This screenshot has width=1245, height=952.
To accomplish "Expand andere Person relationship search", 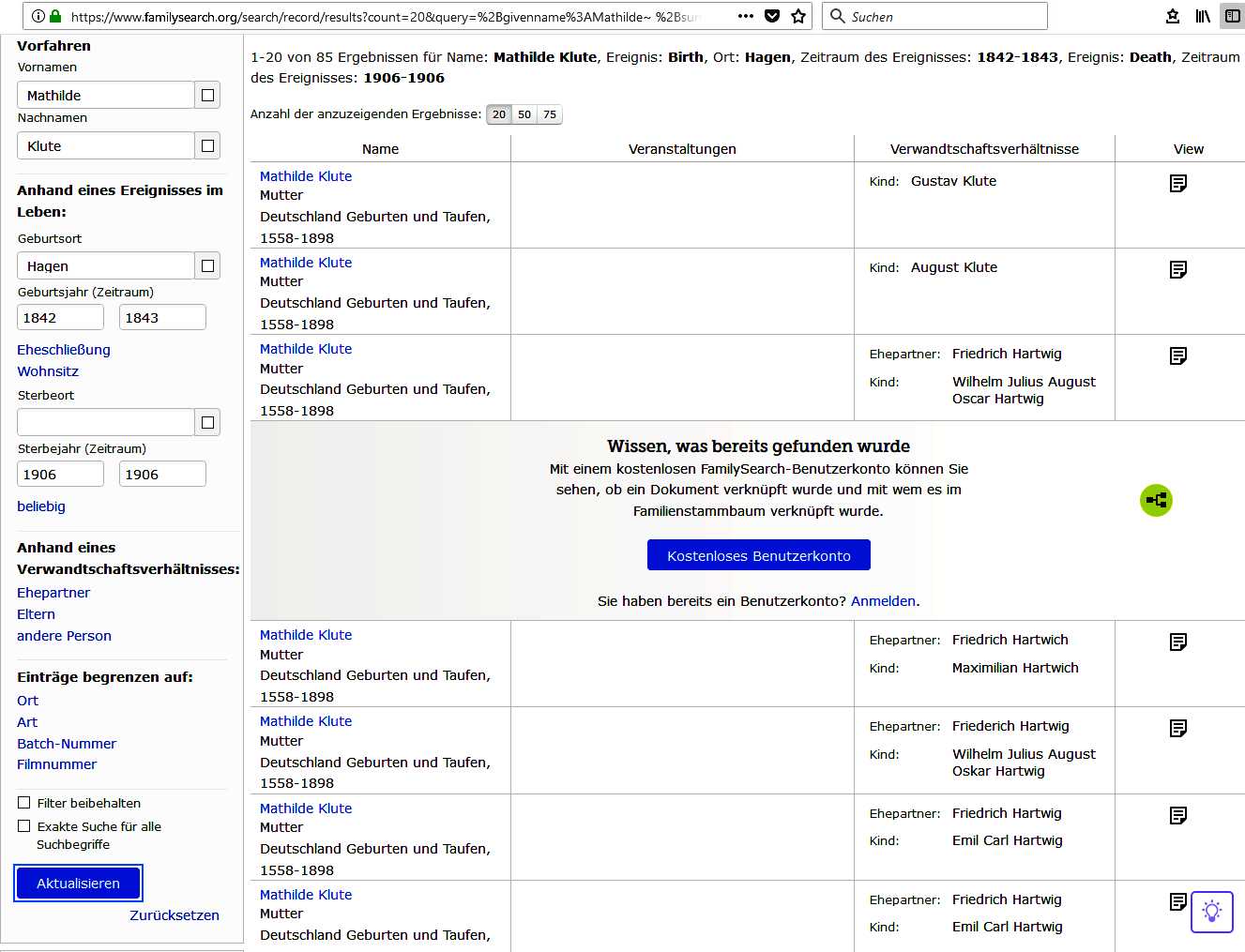I will pos(64,636).
